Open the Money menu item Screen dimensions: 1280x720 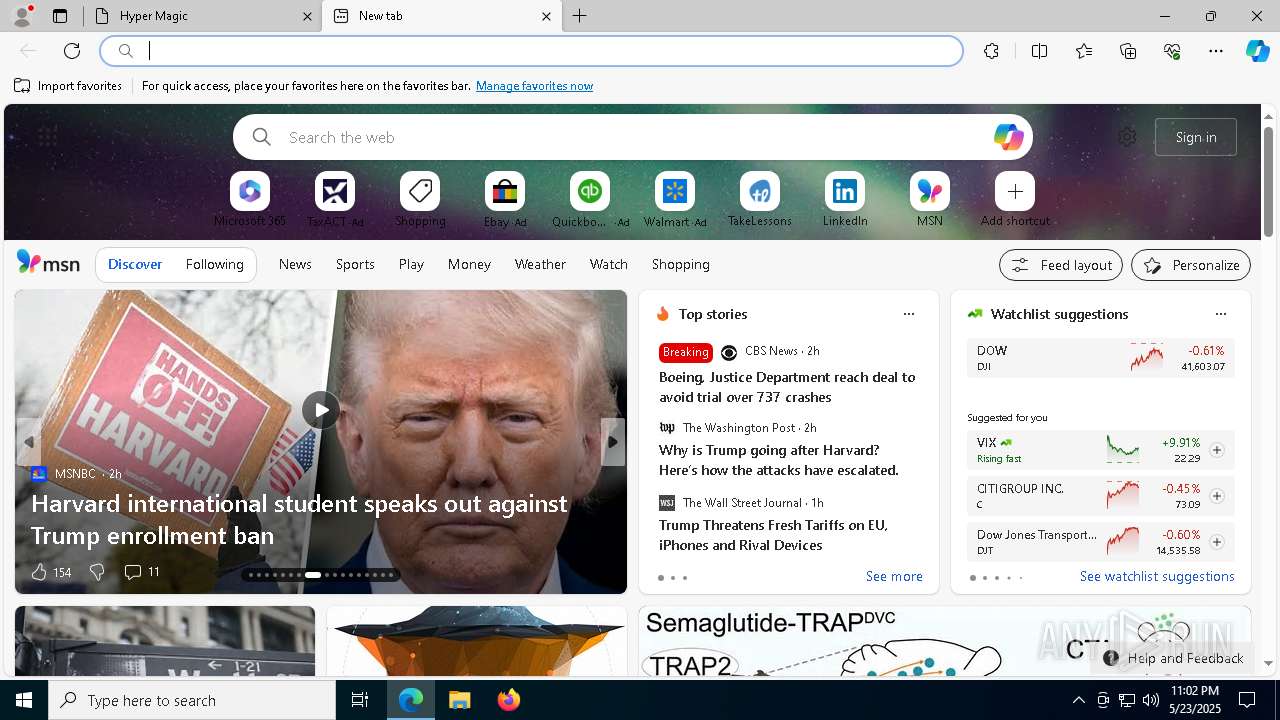click(469, 264)
